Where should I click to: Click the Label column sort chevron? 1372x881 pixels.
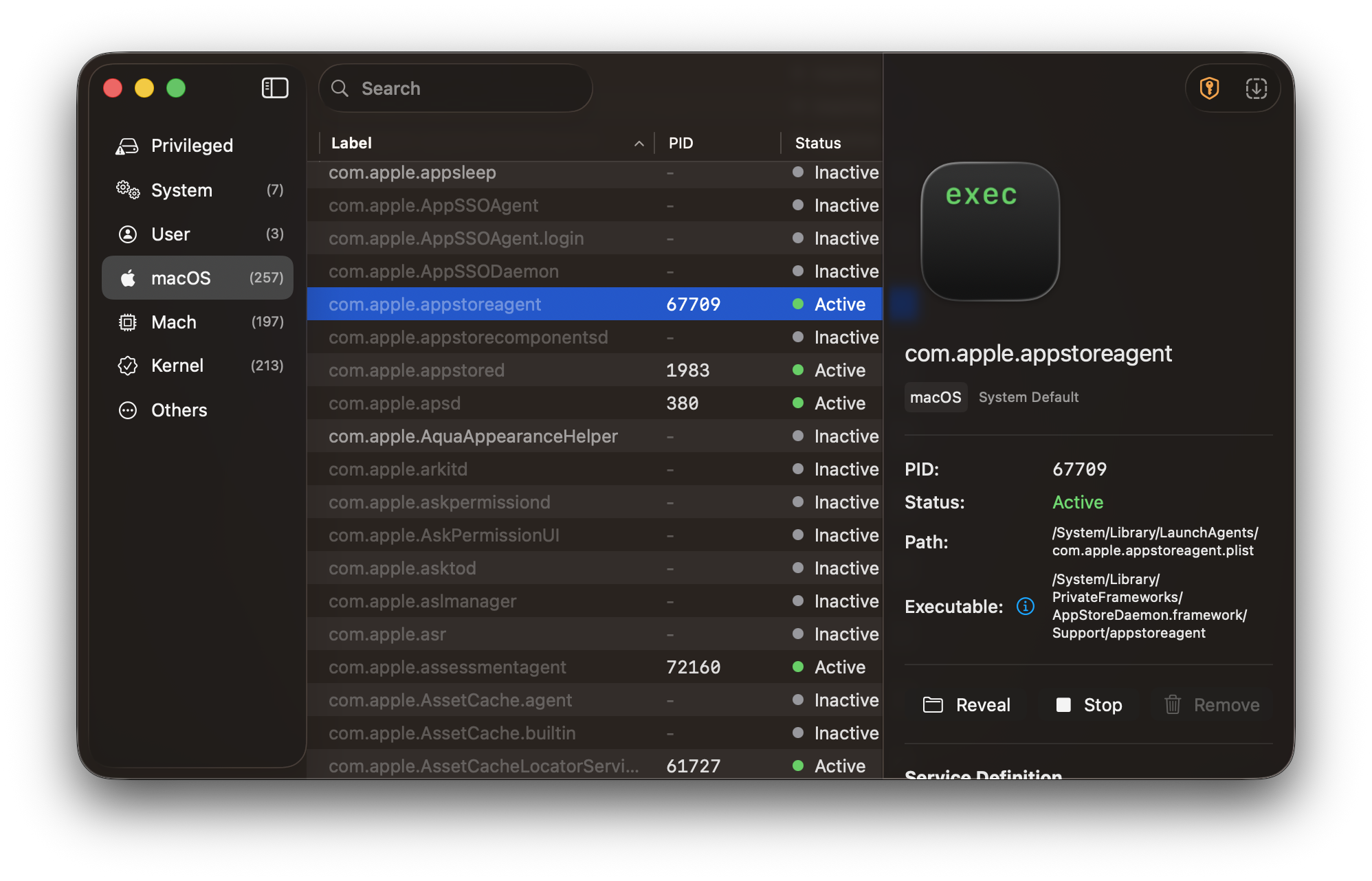click(x=639, y=143)
